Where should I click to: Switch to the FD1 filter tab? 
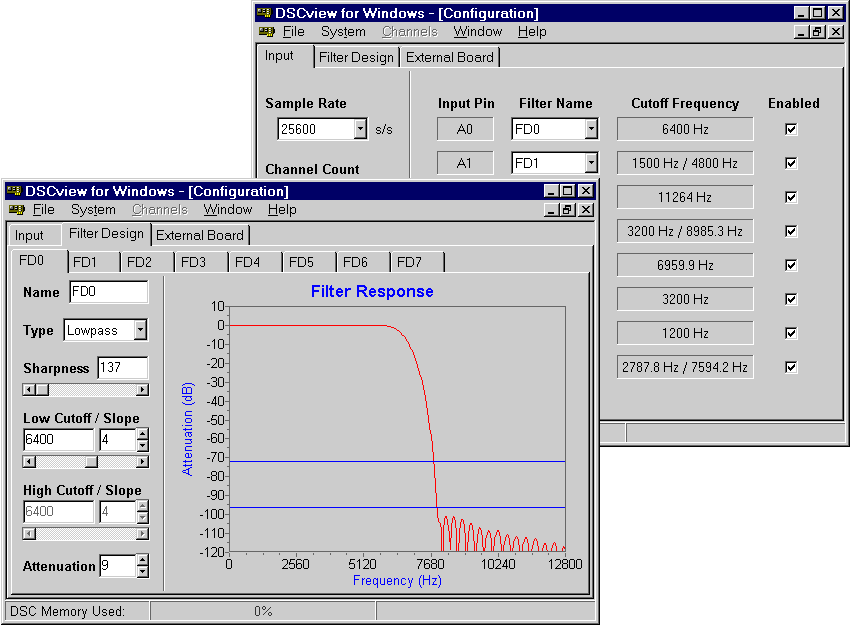(x=94, y=262)
